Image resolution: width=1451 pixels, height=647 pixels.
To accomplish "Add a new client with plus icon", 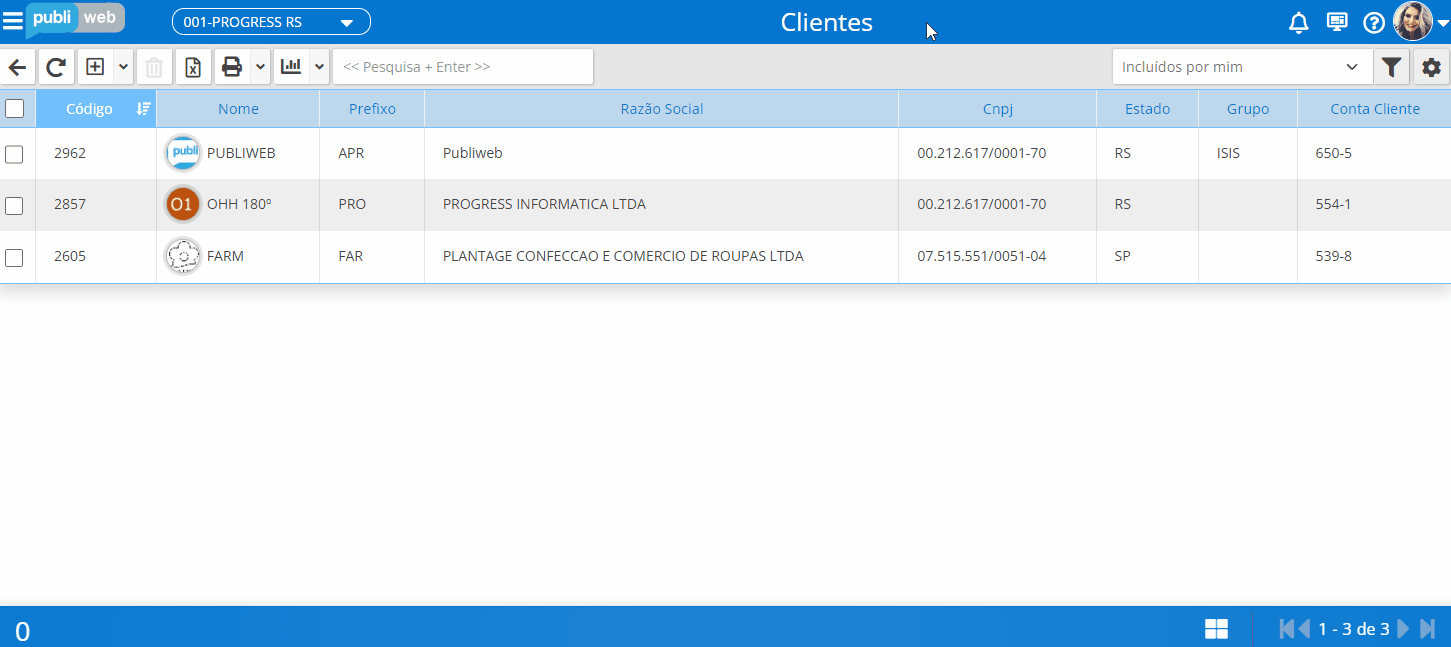I will pos(95,67).
